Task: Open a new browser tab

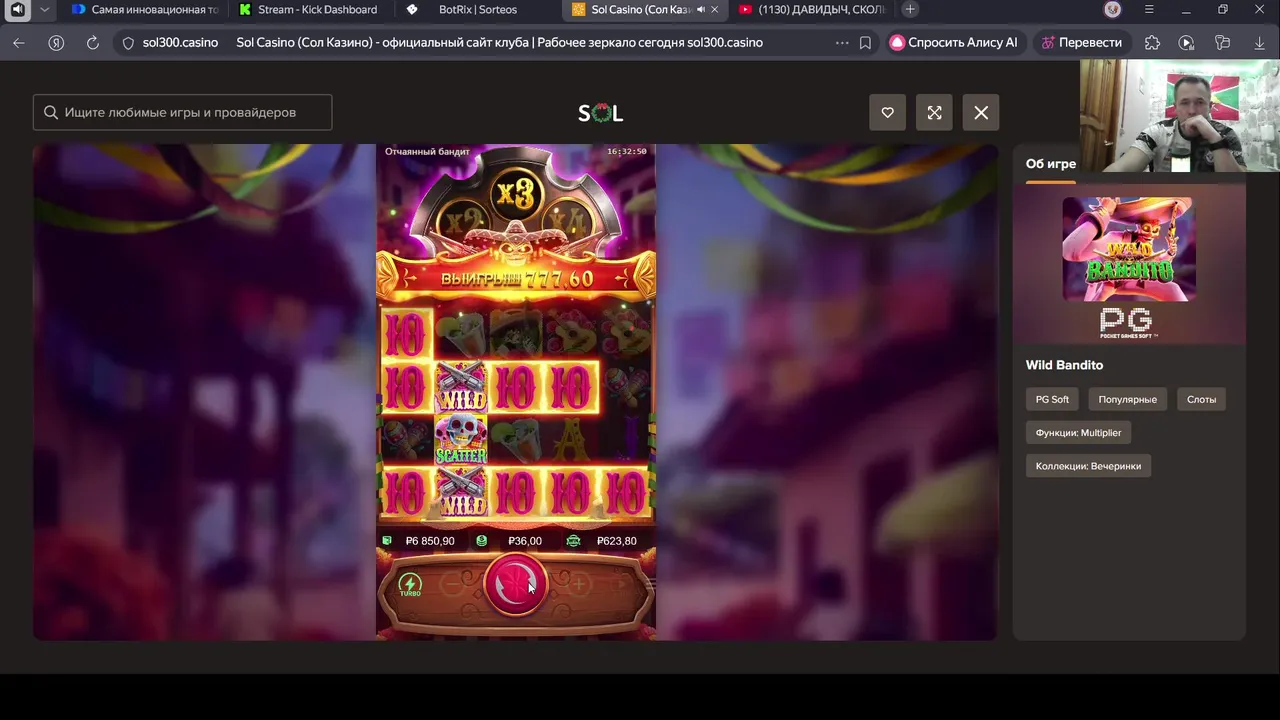Action: point(910,10)
